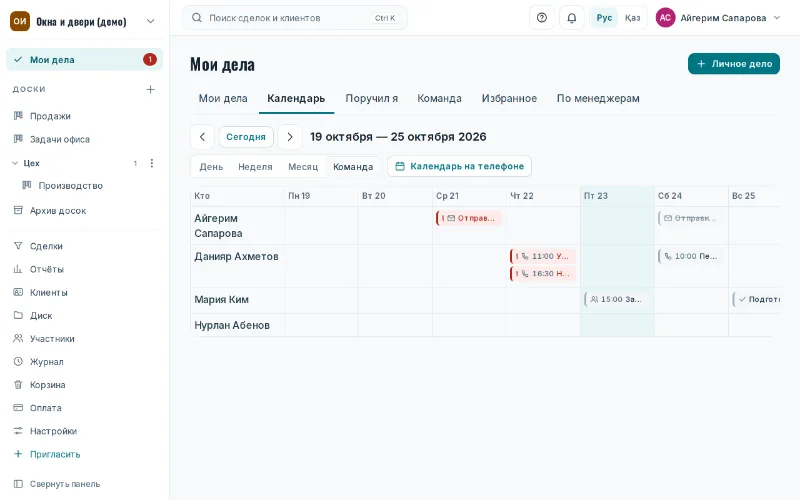Select the Команда view toggle

[x=353, y=167]
